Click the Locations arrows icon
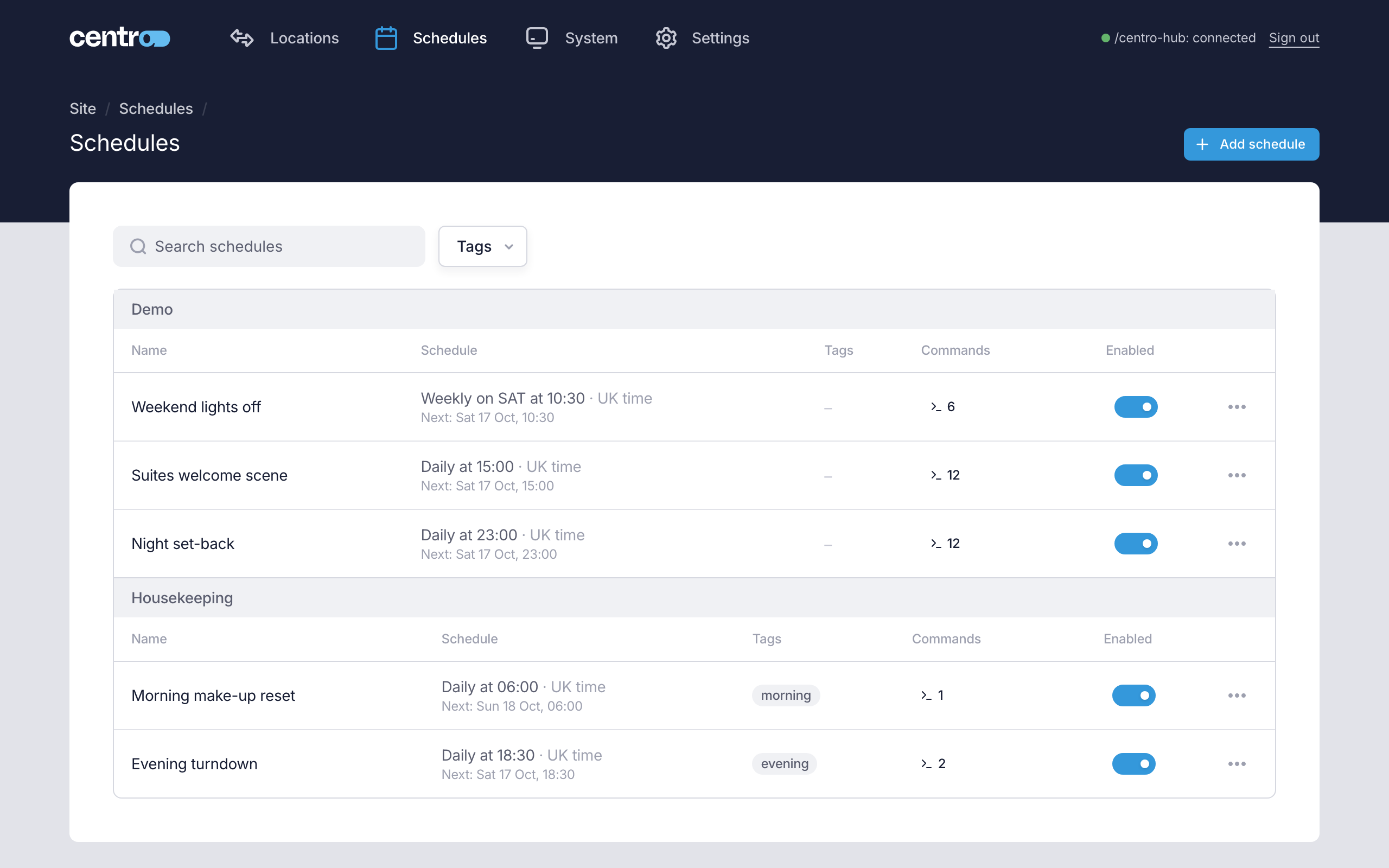Viewport: 1389px width, 868px height. pyautogui.click(x=241, y=38)
